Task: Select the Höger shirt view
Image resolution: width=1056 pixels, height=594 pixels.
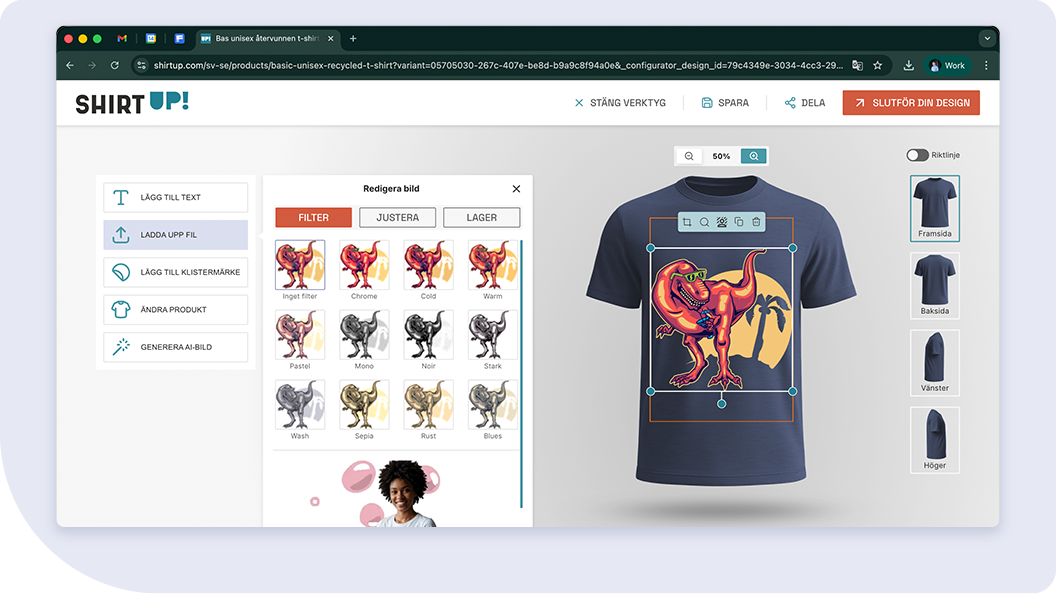Action: point(935,440)
